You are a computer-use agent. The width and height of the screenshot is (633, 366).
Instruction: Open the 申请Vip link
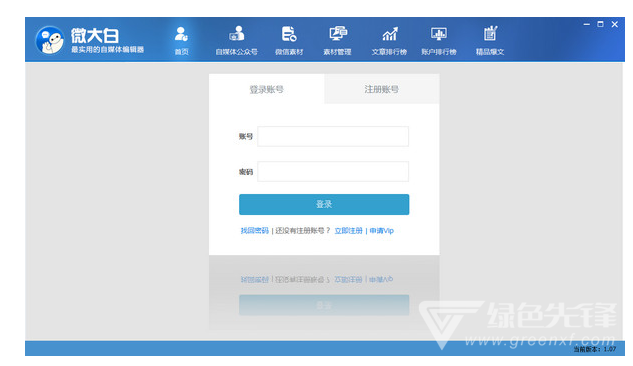tap(381, 230)
